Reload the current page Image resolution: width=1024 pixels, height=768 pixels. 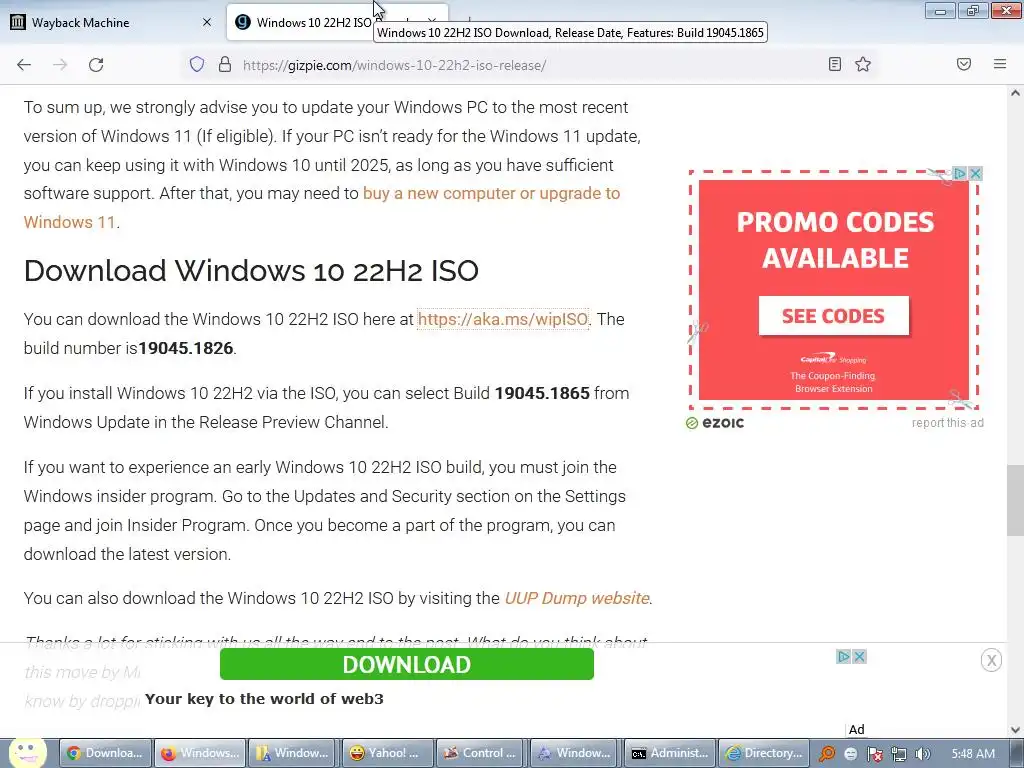coord(96,65)
